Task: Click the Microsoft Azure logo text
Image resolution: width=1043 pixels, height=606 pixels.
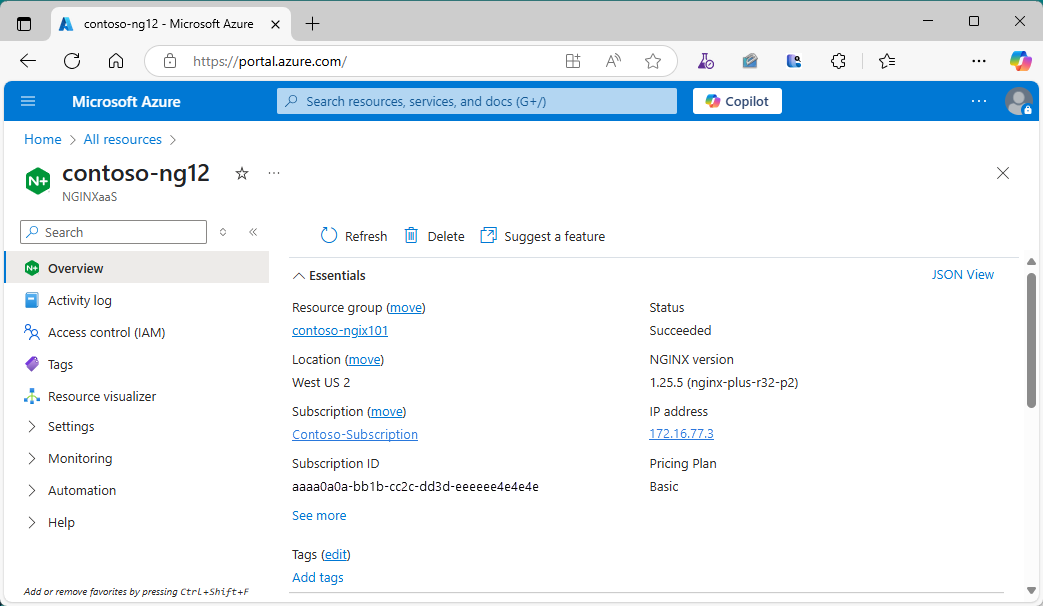Action: point(126,102)
